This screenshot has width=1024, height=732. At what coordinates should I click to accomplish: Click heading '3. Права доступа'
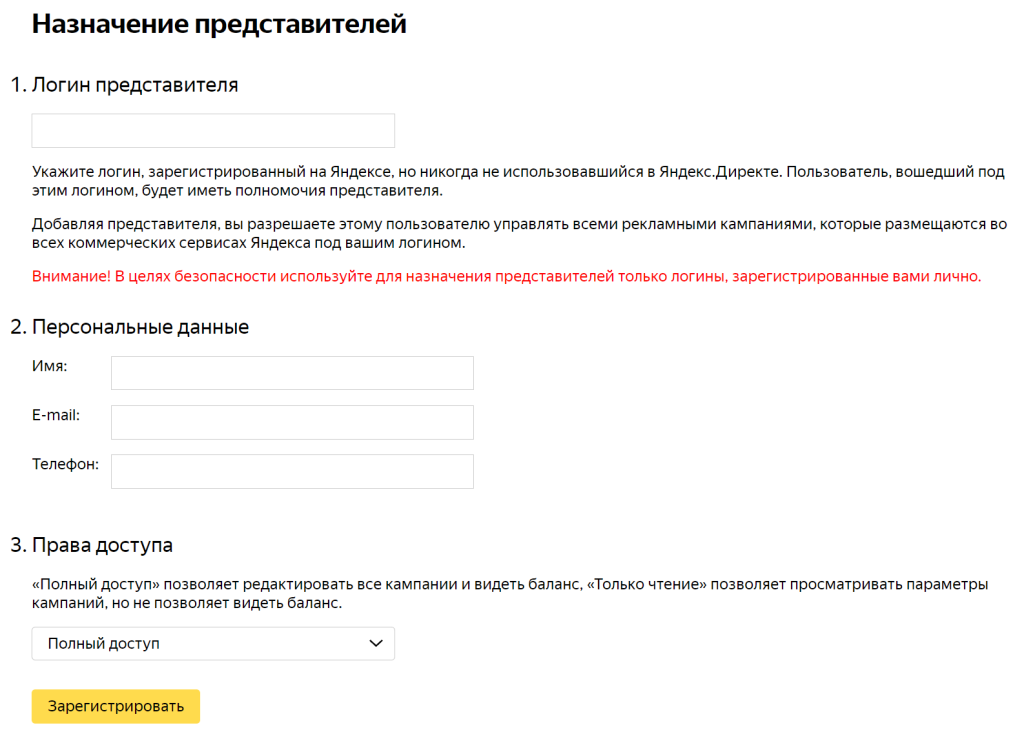tap(91, 545)
